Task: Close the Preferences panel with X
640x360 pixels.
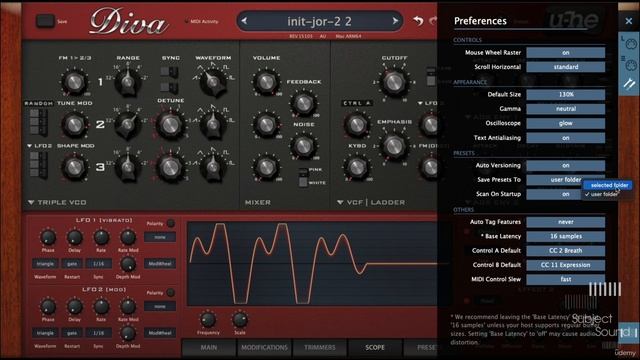Action: 629,21
